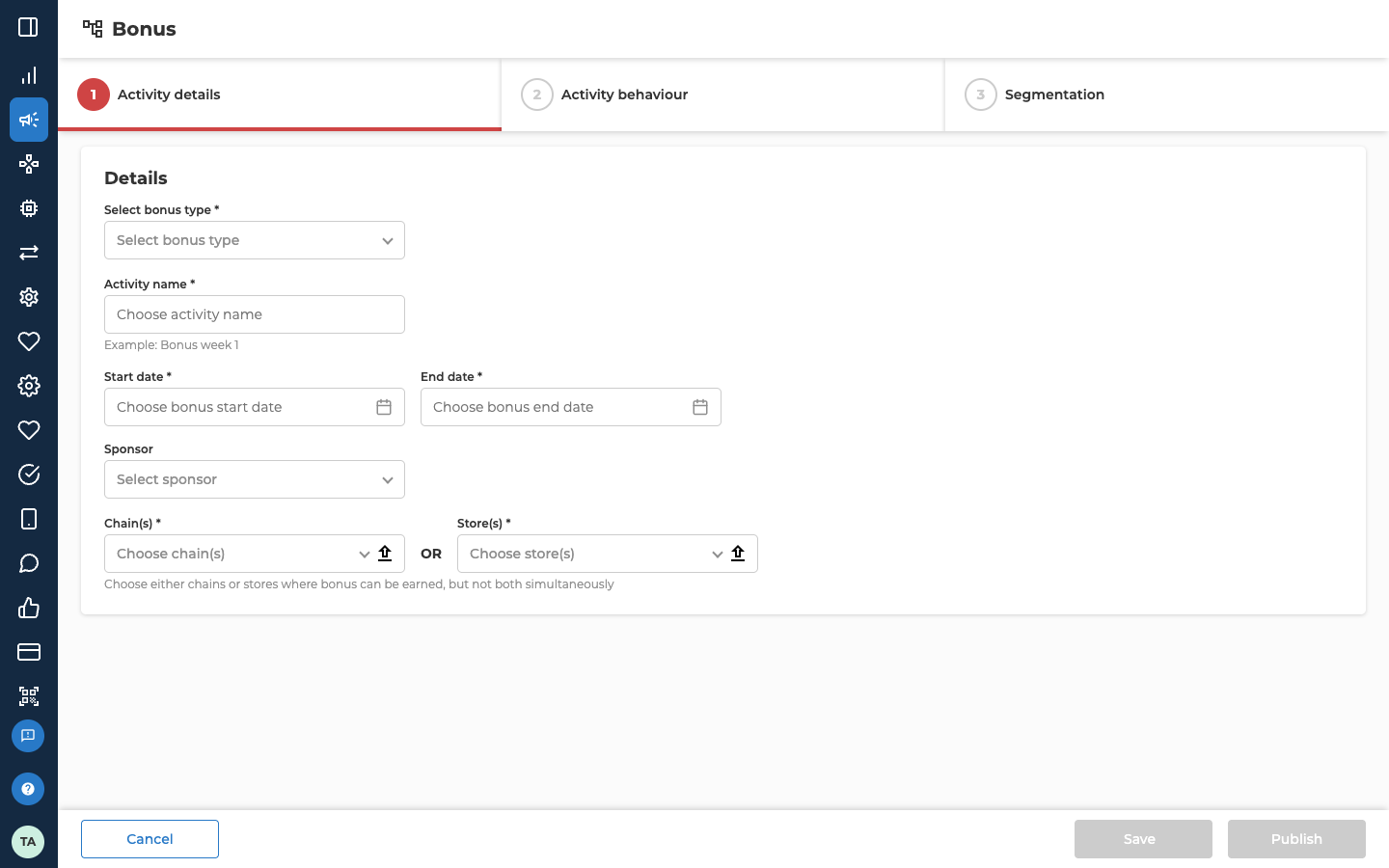Go to Segmentation step tab
This screenshot has height=868, width=1389.
[x=1167, y=95]
